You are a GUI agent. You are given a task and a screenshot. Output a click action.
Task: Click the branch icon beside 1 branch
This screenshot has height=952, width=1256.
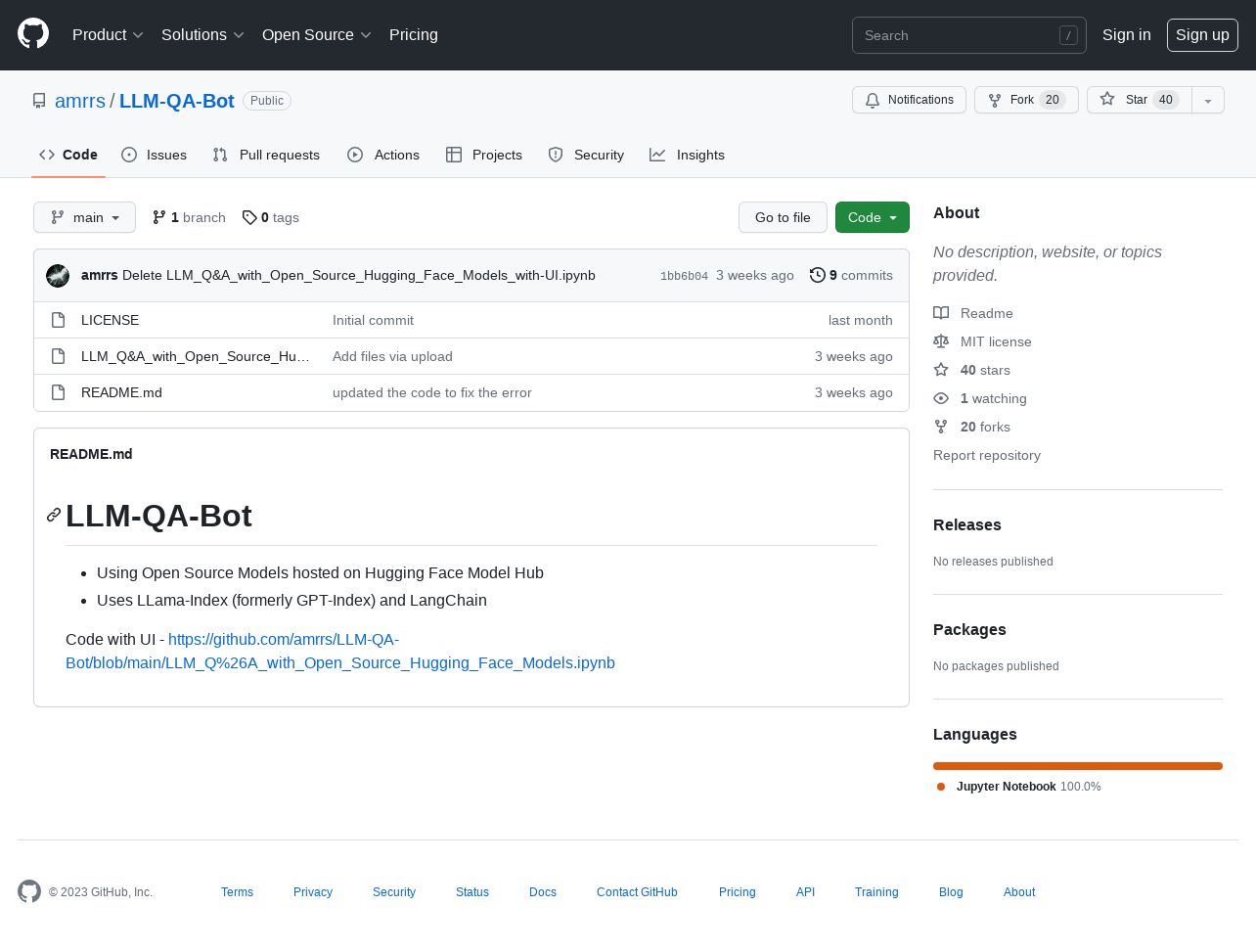(x=159, y=217)
